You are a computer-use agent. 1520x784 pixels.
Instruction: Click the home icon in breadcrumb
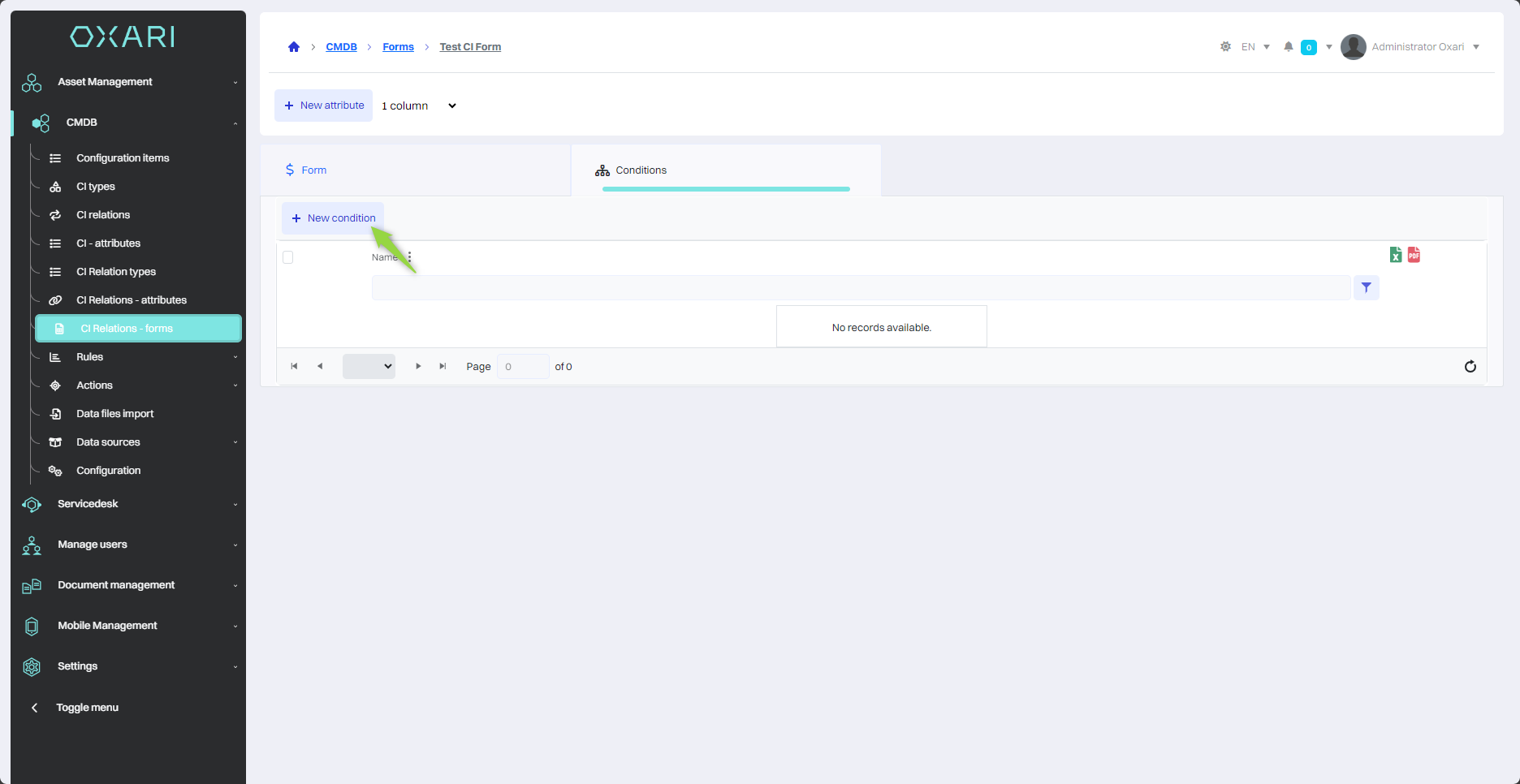coord(294,47)
